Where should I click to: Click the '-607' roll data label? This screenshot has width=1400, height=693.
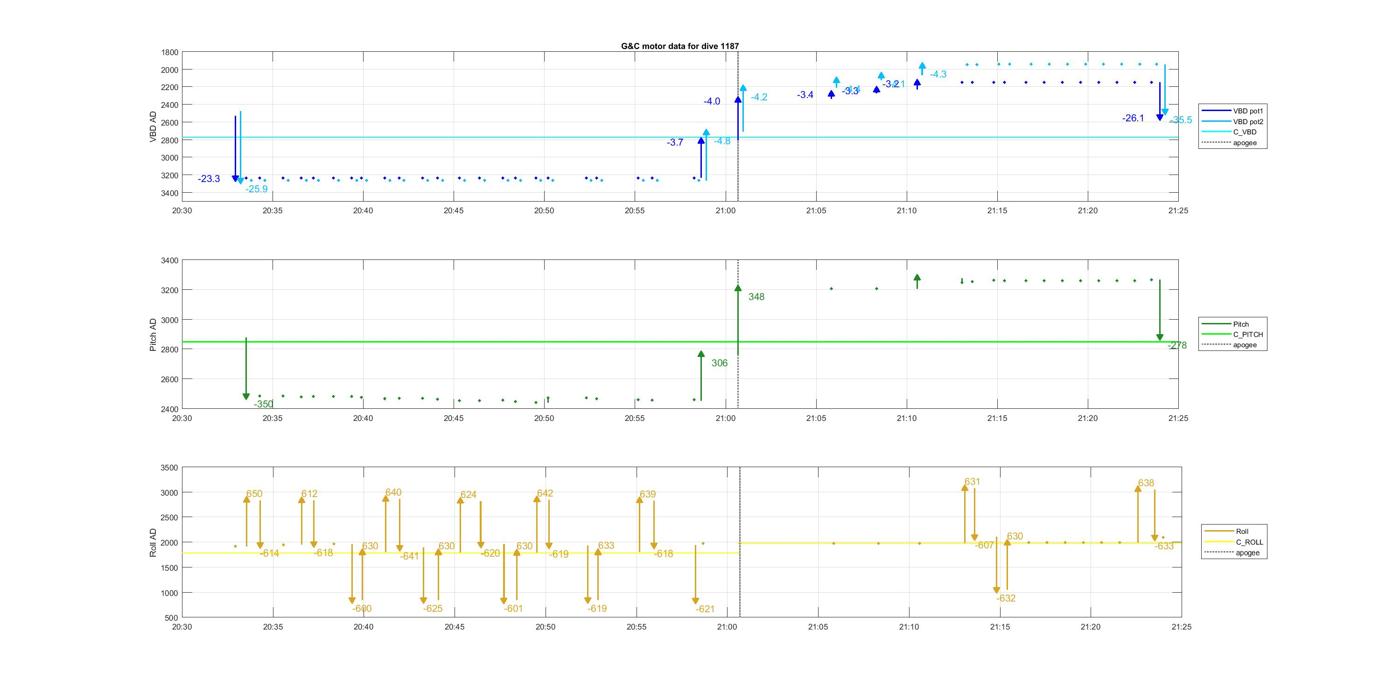tap(985, 546)
